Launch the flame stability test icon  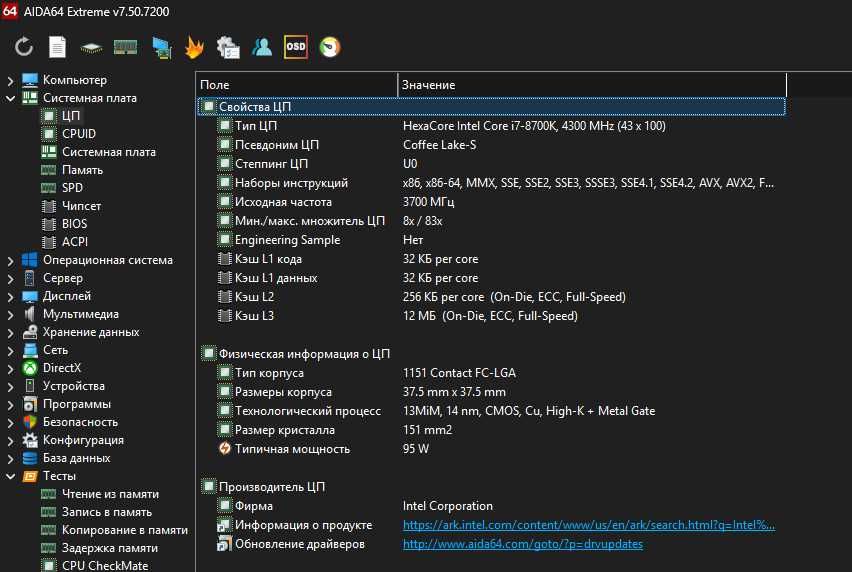point(194,46)
